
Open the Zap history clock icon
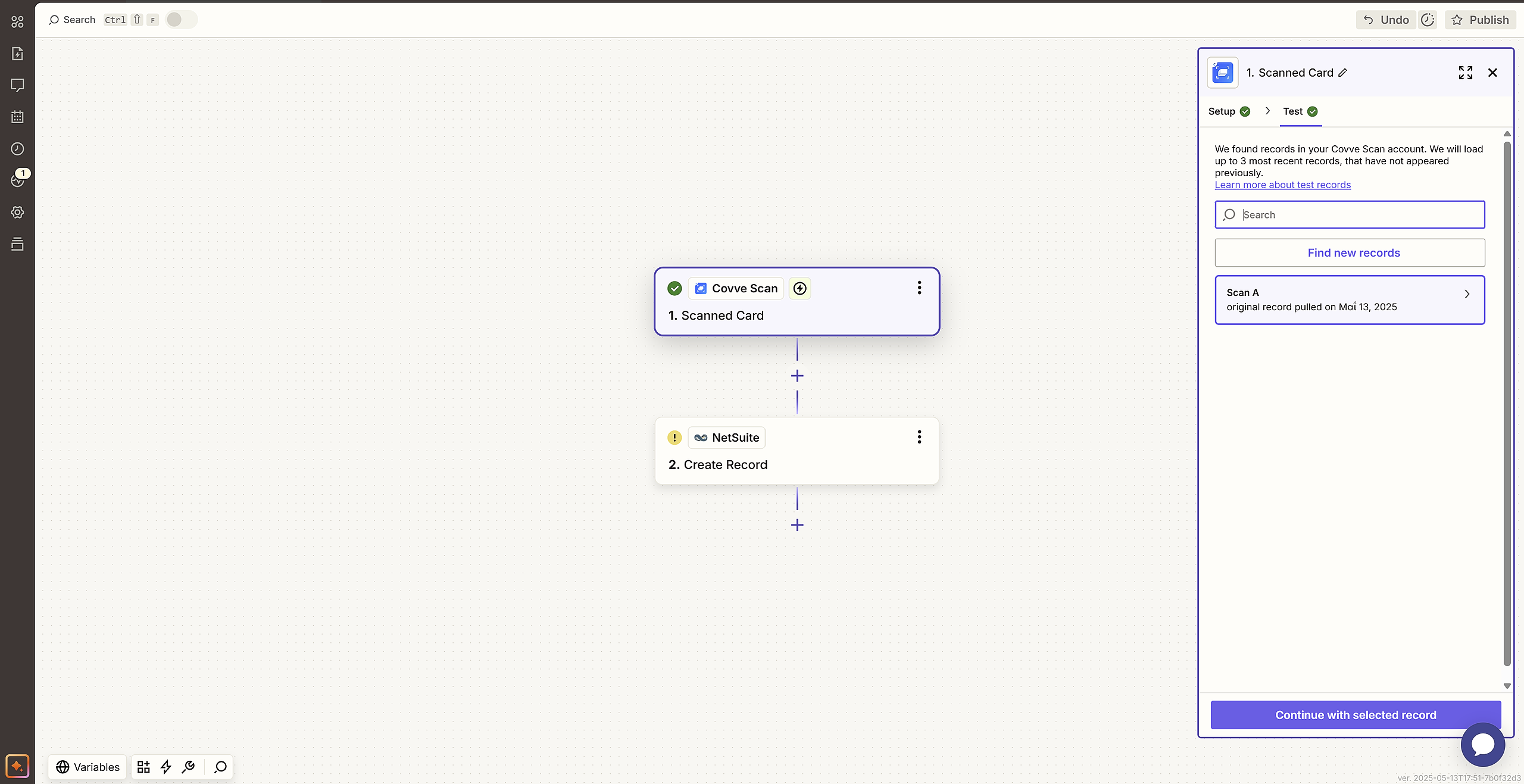[x=17, y=149]
